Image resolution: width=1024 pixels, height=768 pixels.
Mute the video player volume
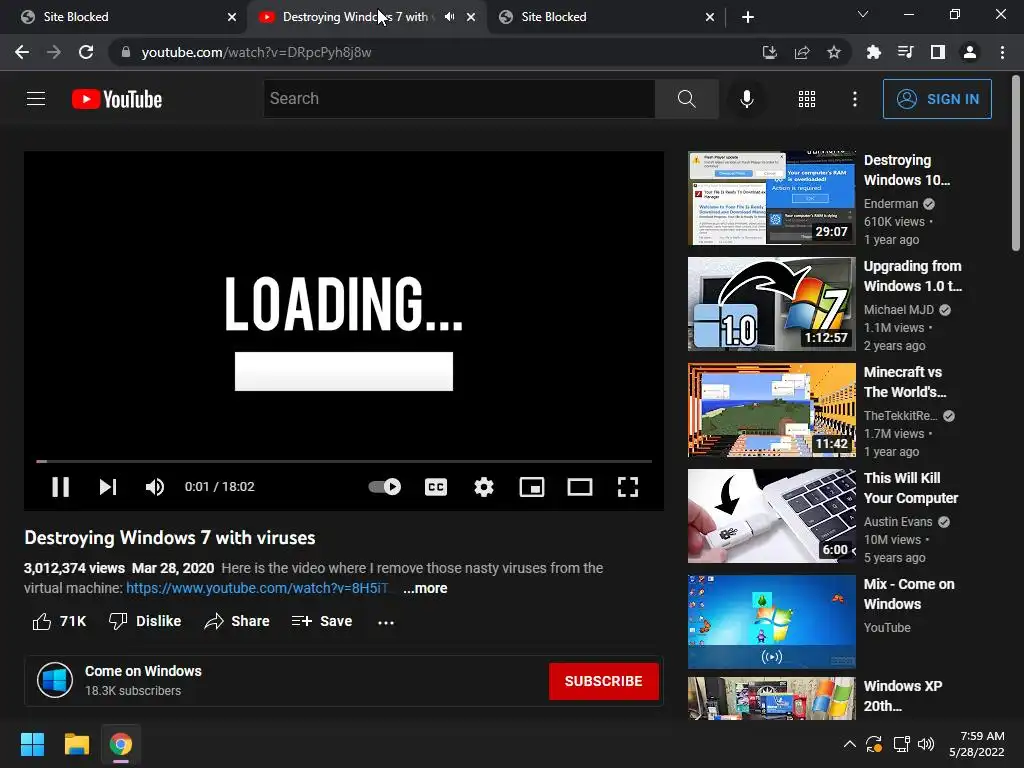[155, 487]
